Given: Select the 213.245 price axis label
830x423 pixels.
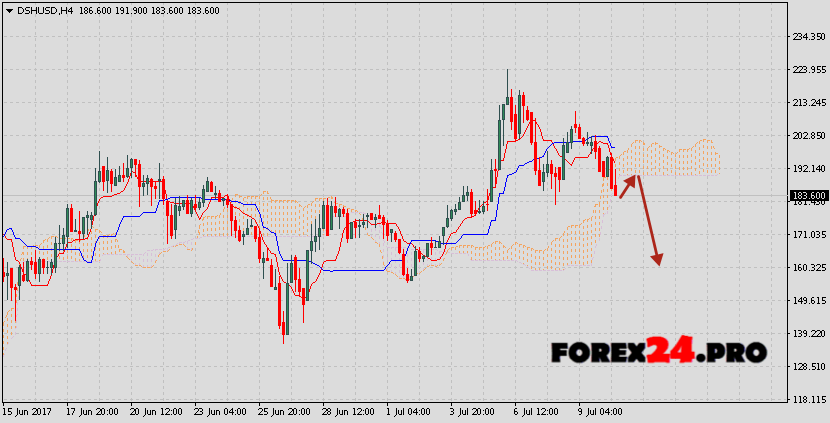Looking at the screenshot, I should coord(807,103).
